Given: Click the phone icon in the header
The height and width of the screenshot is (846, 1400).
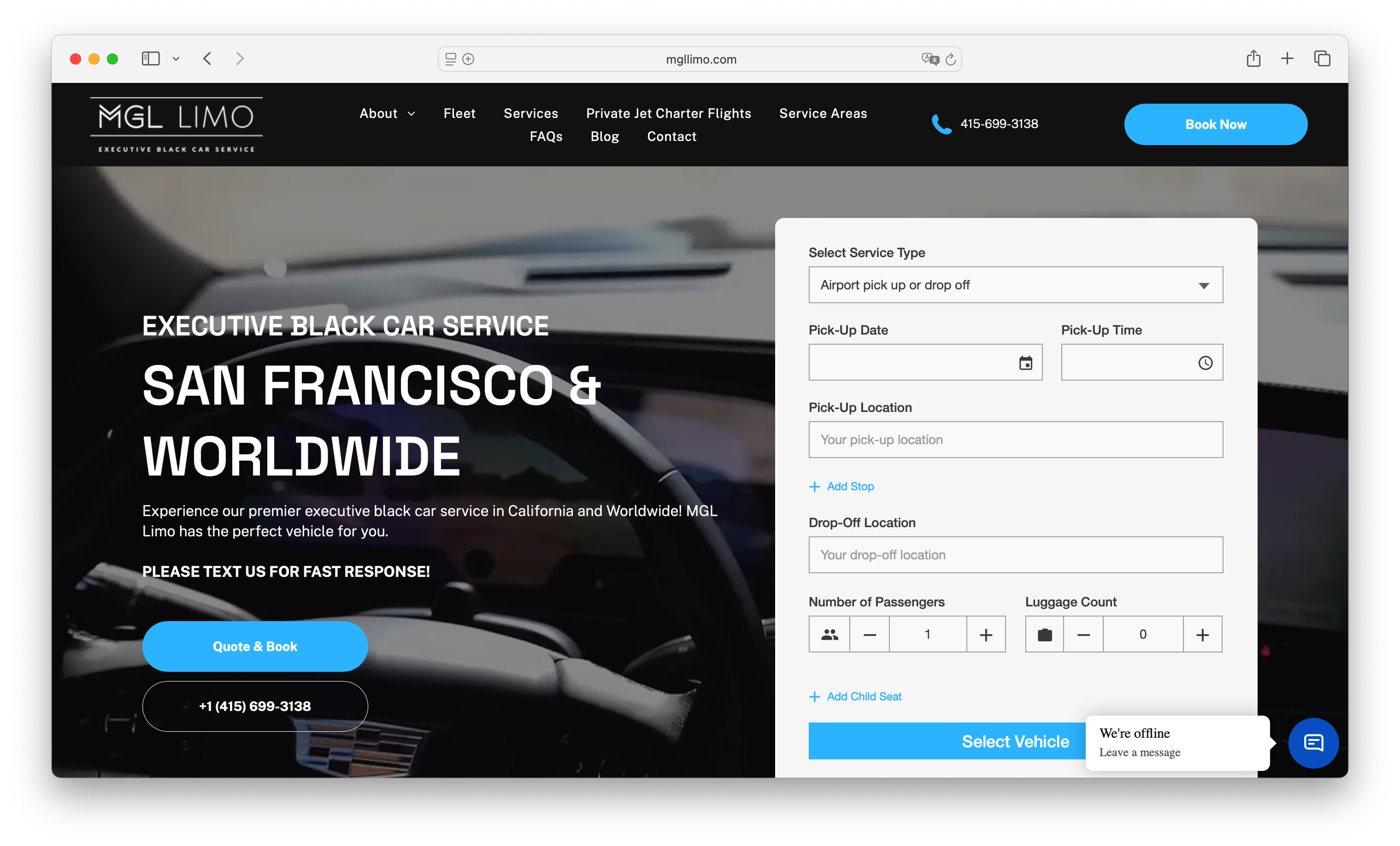Looking at the screenshot, I should tap(941, 124).
